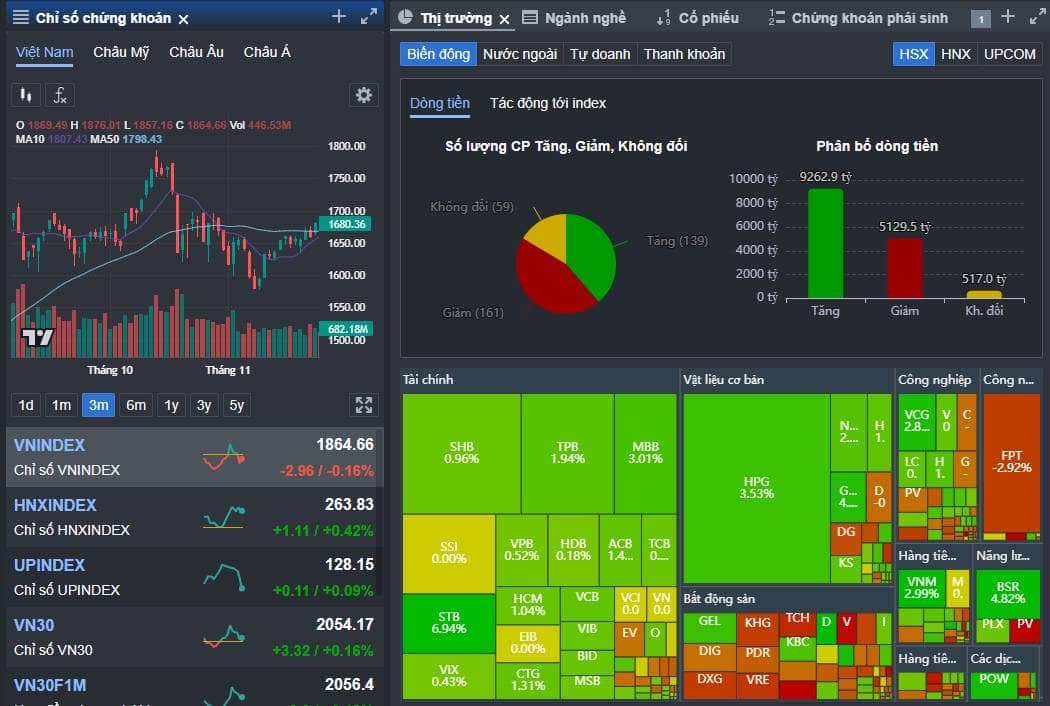
Task: Click the red Giảm 5129.5 tỷ bar
Action: coord(905,268)
